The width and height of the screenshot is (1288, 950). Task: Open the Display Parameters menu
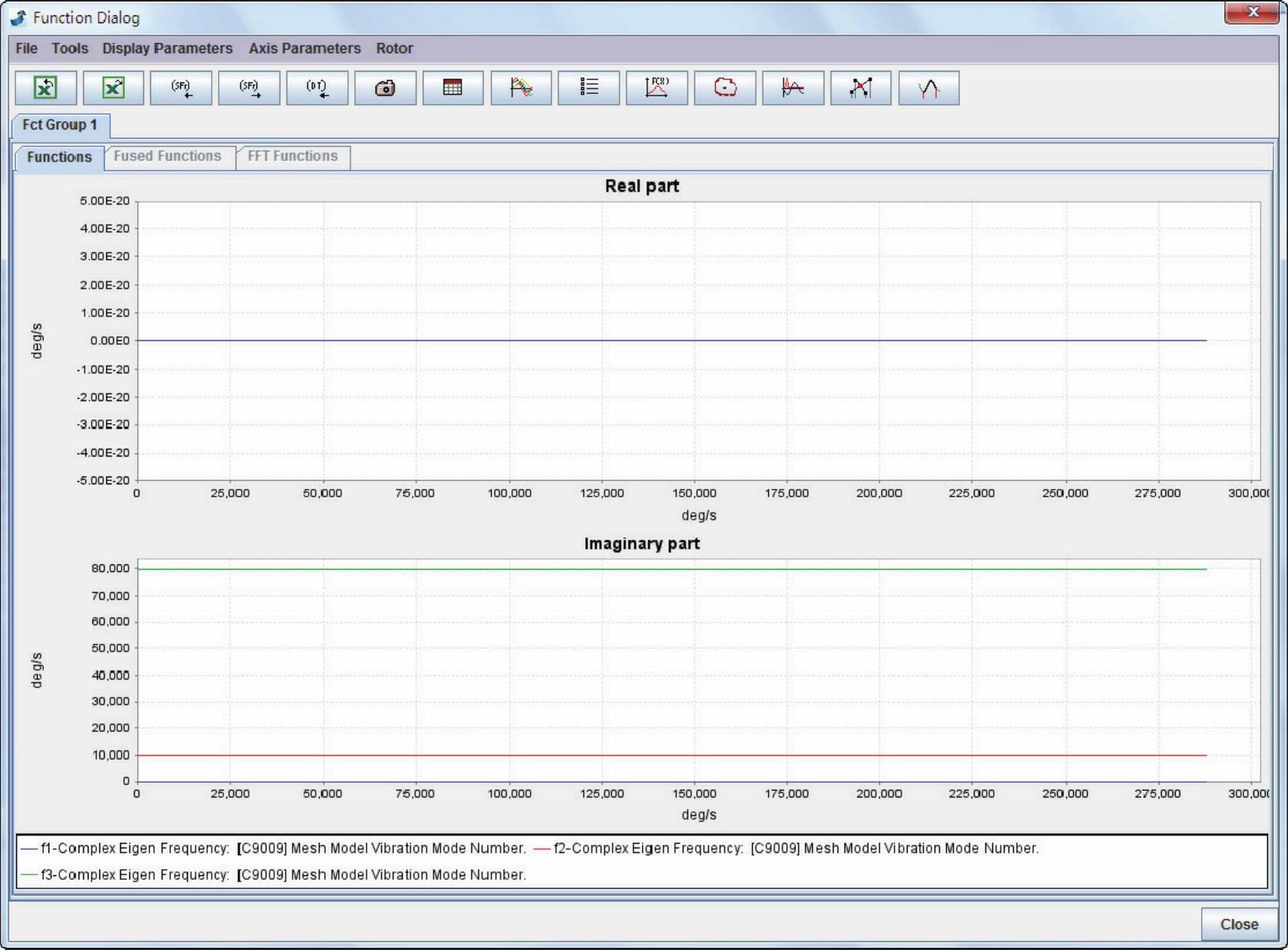pyautogui.click(x=167, y=49)
